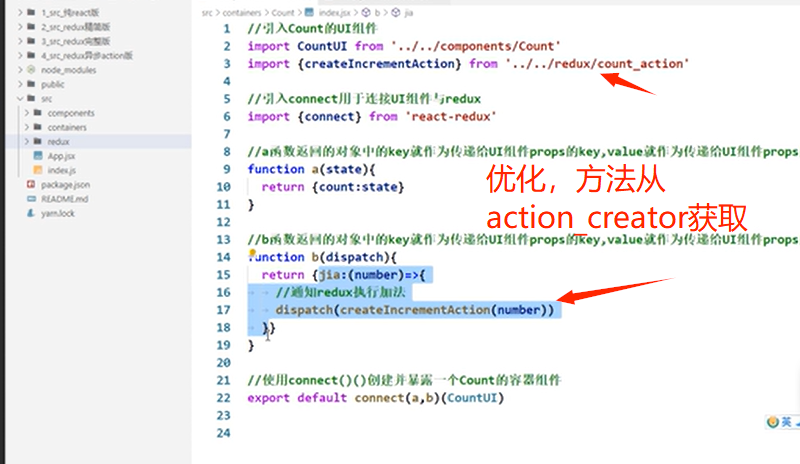Open index.js in the explorer
This screenshot has width=800, height=464.
pyautogui.click(x=61, y=170)
